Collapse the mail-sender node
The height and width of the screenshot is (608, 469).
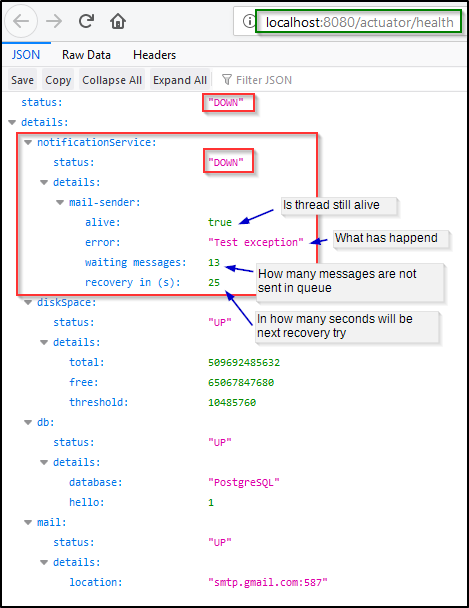(60, 202)
